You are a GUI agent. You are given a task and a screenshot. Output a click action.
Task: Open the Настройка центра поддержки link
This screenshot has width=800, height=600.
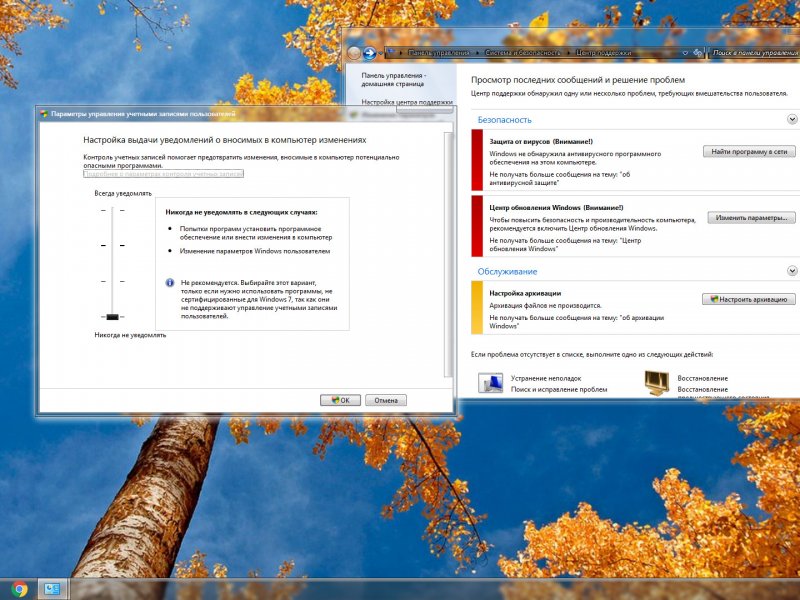pos(407,102)
